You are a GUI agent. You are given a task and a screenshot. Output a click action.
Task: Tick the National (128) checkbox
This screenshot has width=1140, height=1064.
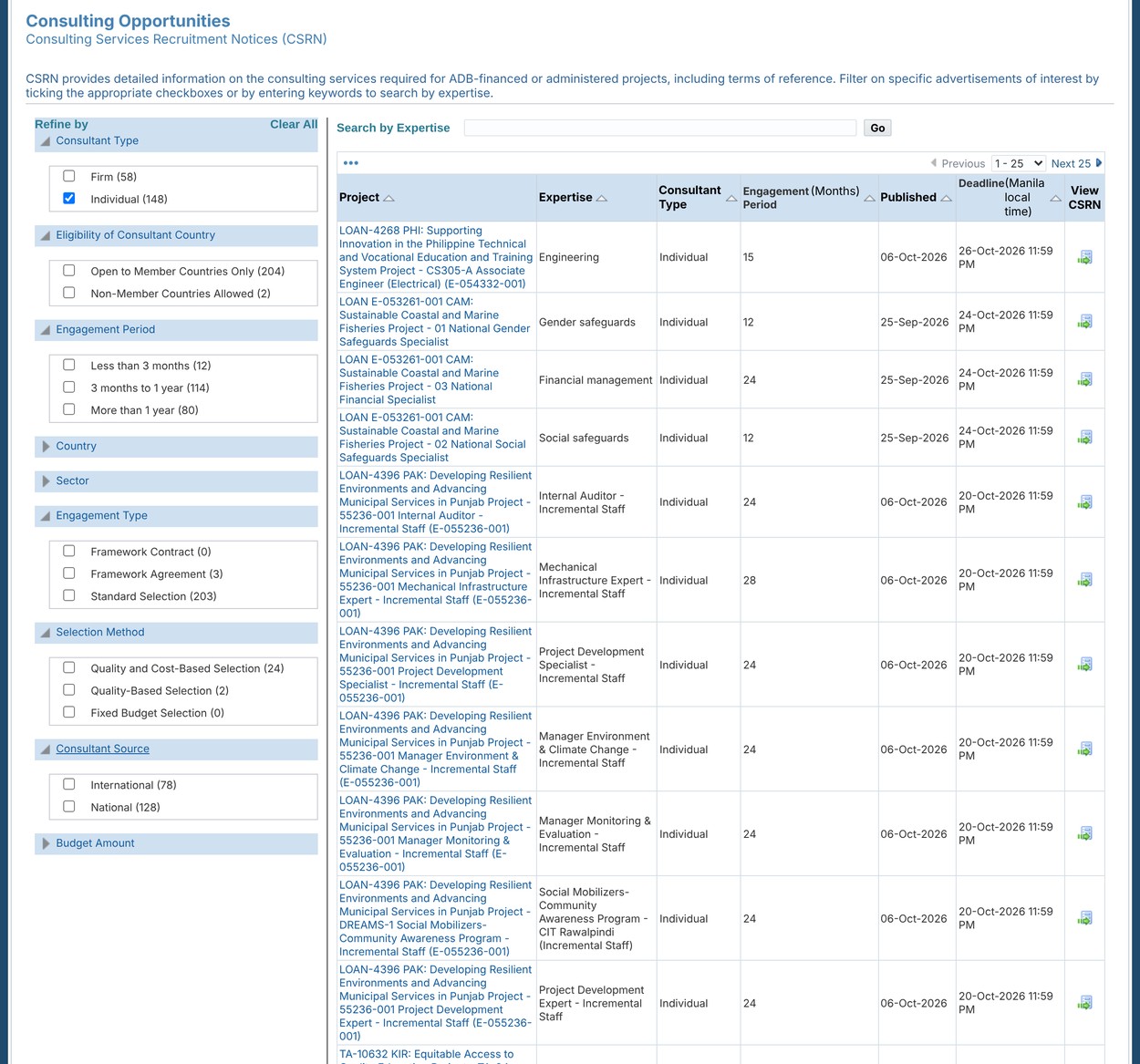pos(69,806)
